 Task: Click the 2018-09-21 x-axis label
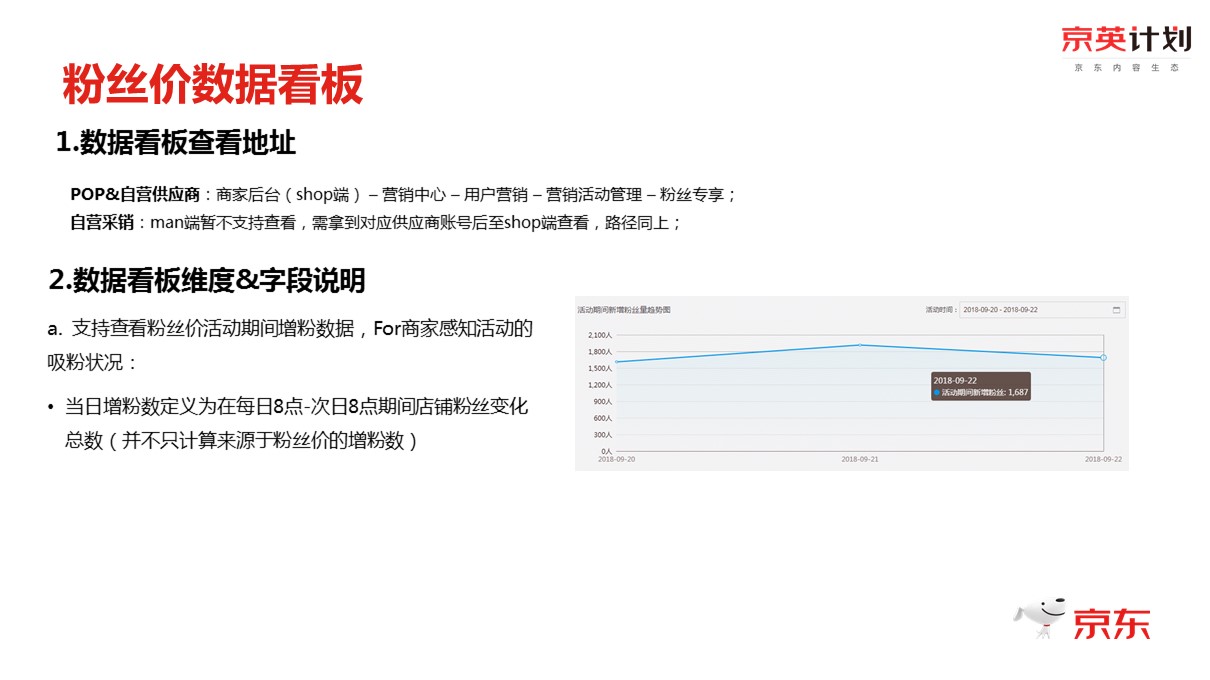tap(860, 459)
